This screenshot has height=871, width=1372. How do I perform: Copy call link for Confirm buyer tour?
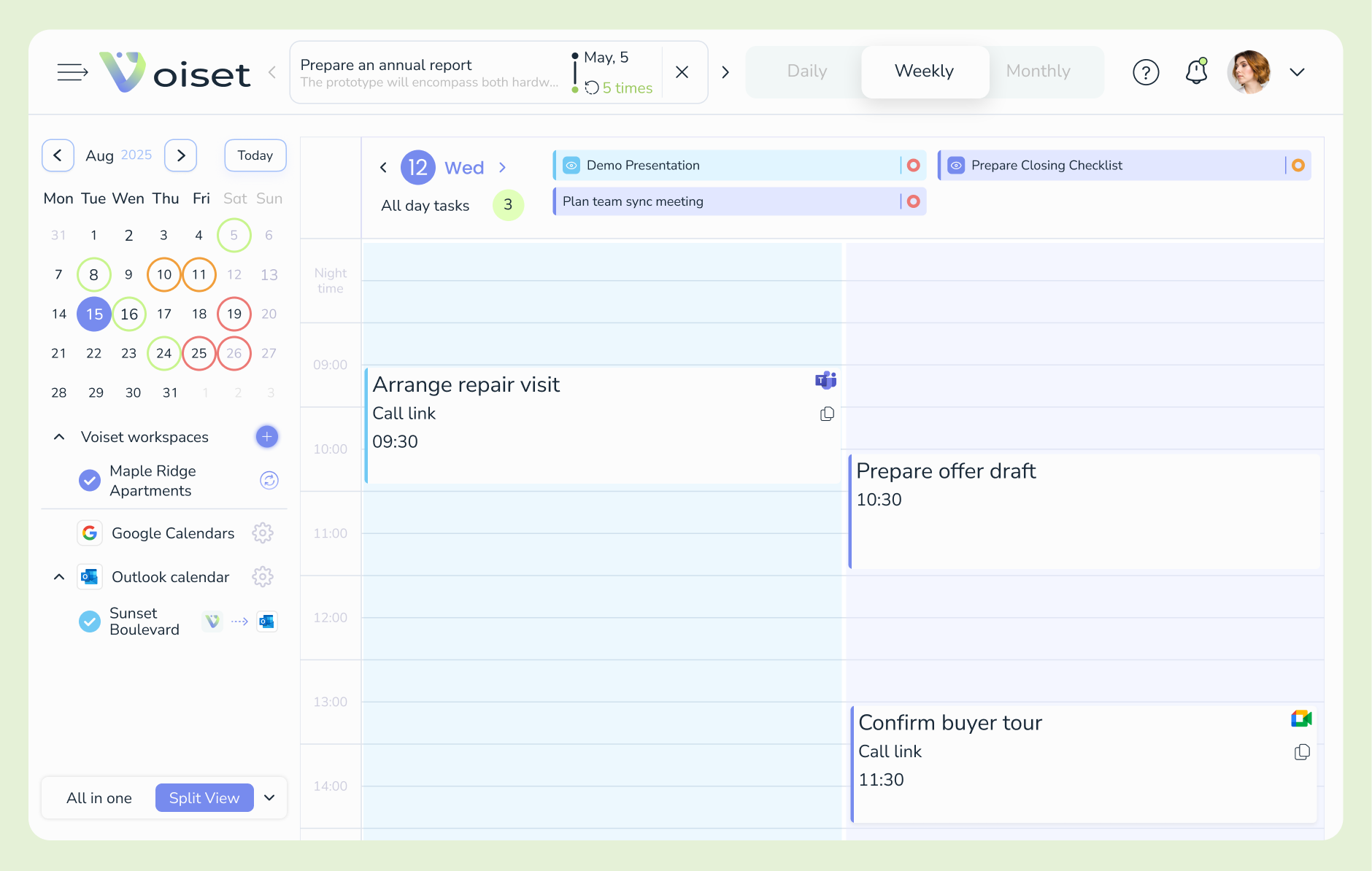coord(1302,752)
